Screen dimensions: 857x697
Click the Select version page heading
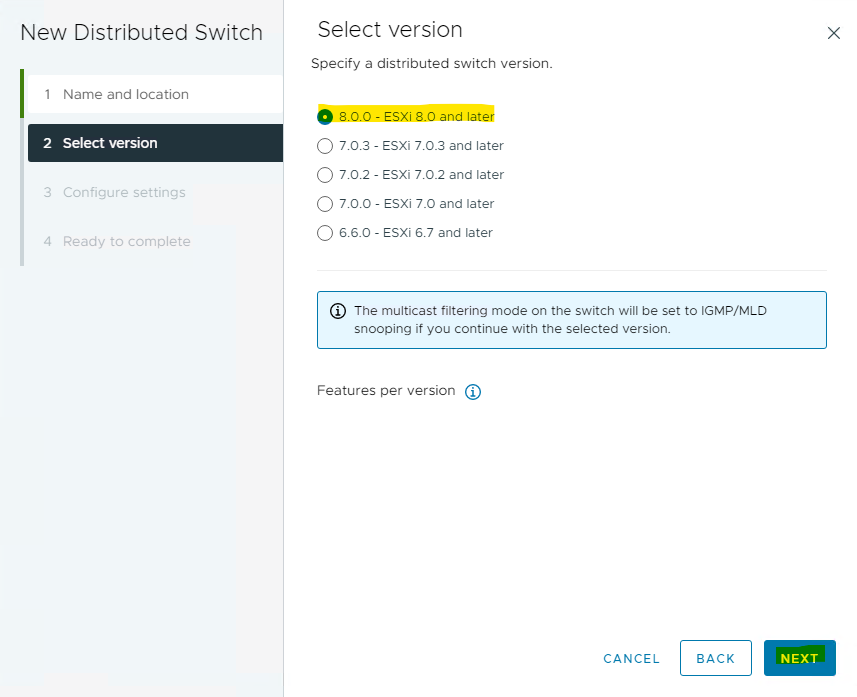(389, 29)
